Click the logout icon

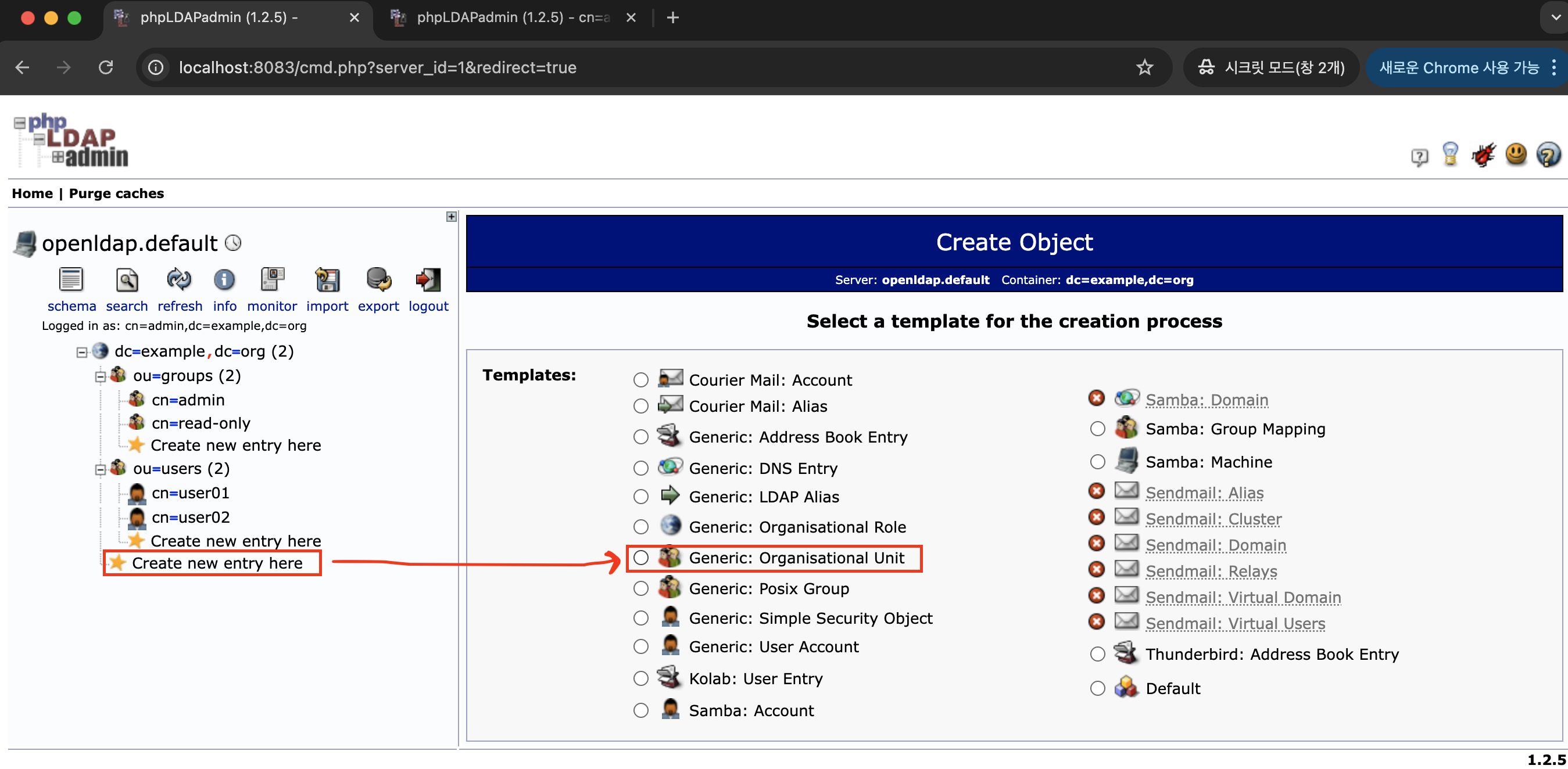click(x=428, y=280)
